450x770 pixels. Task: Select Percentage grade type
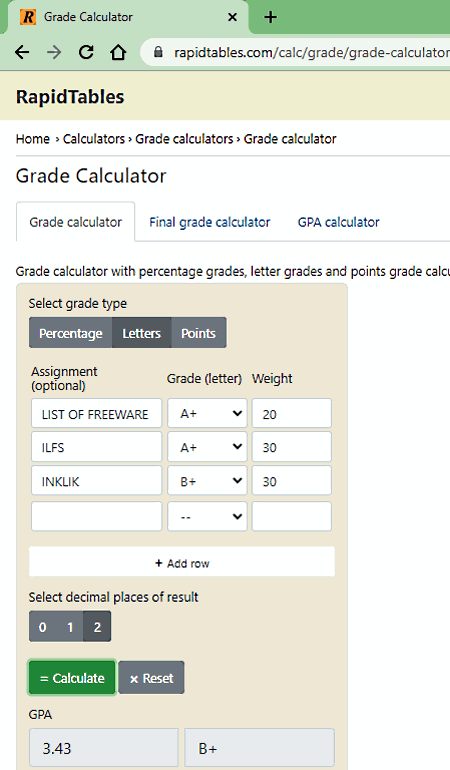(71, 333)
